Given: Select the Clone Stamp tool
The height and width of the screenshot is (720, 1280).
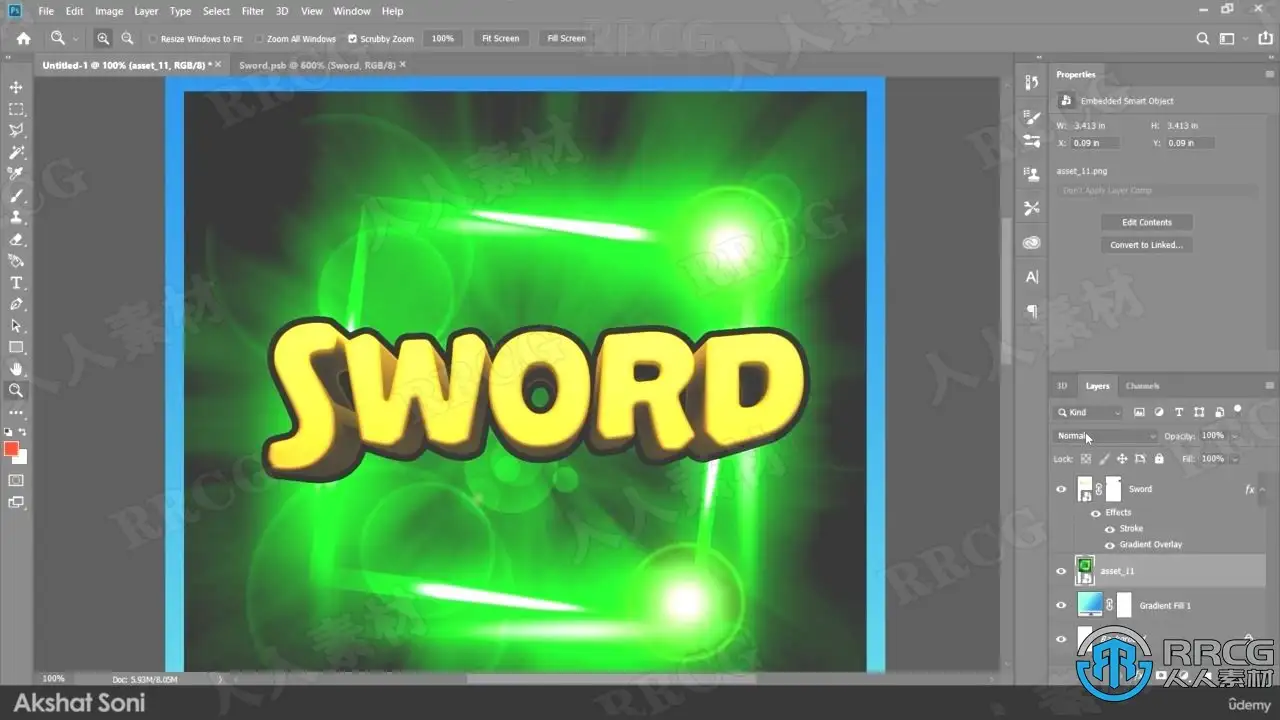Looking at the screenshot, I should [16, 218].
